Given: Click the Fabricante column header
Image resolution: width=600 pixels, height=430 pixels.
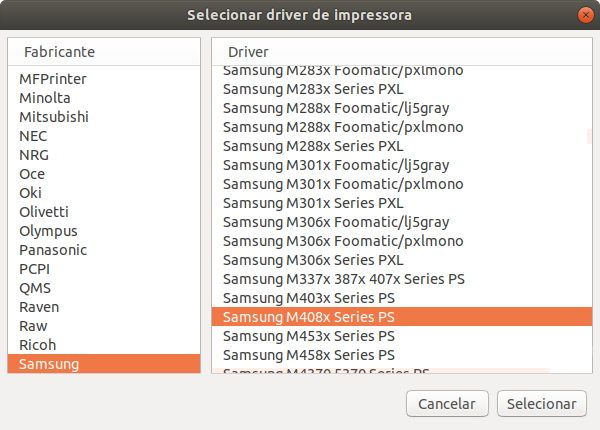Looking at the screenshot, I should [60, 51].
